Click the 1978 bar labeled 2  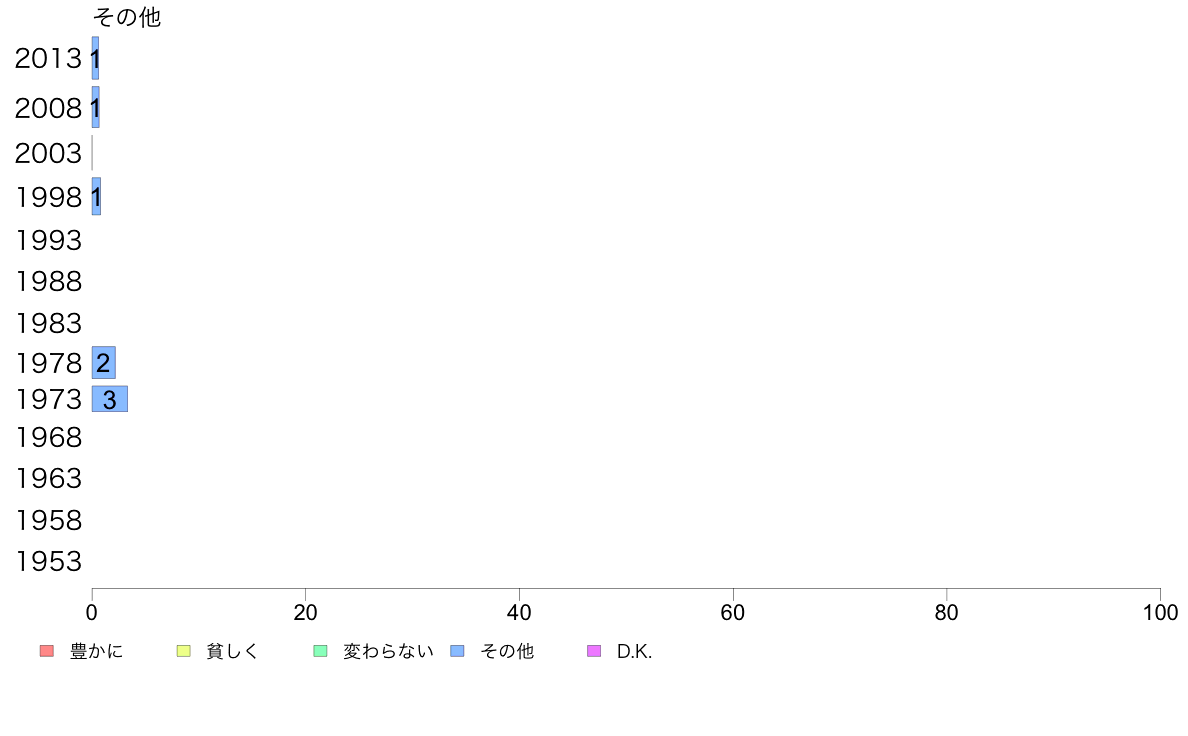103,362
